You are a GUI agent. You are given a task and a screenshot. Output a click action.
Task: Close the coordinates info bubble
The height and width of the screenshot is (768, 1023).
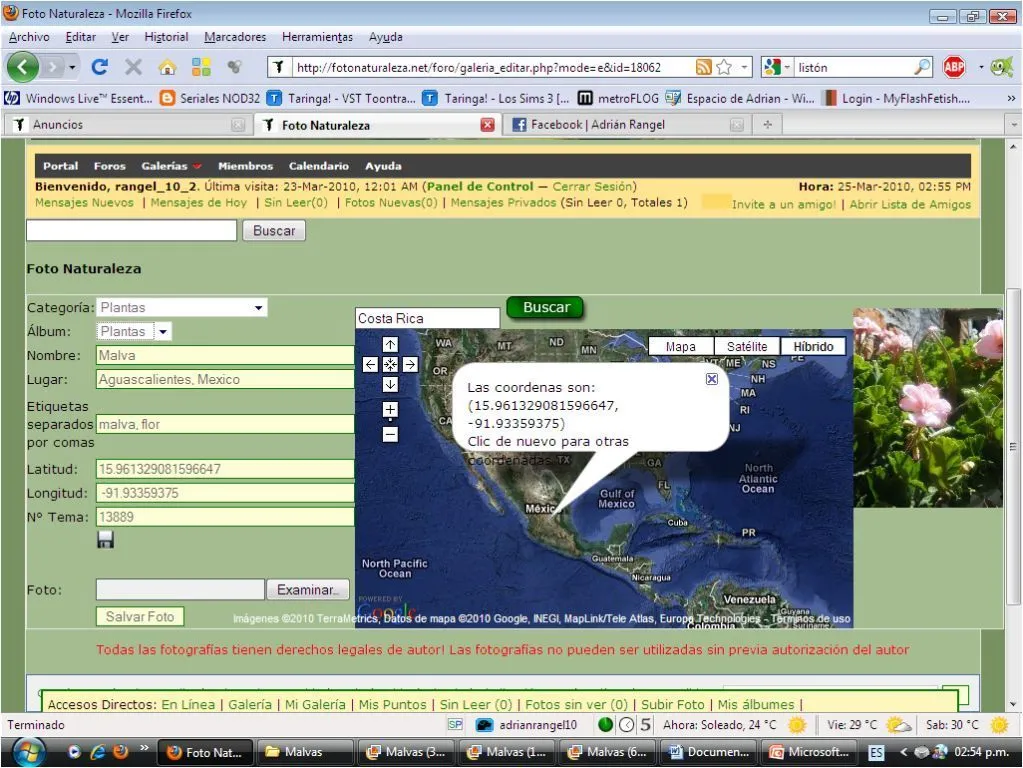pos(712,378)
